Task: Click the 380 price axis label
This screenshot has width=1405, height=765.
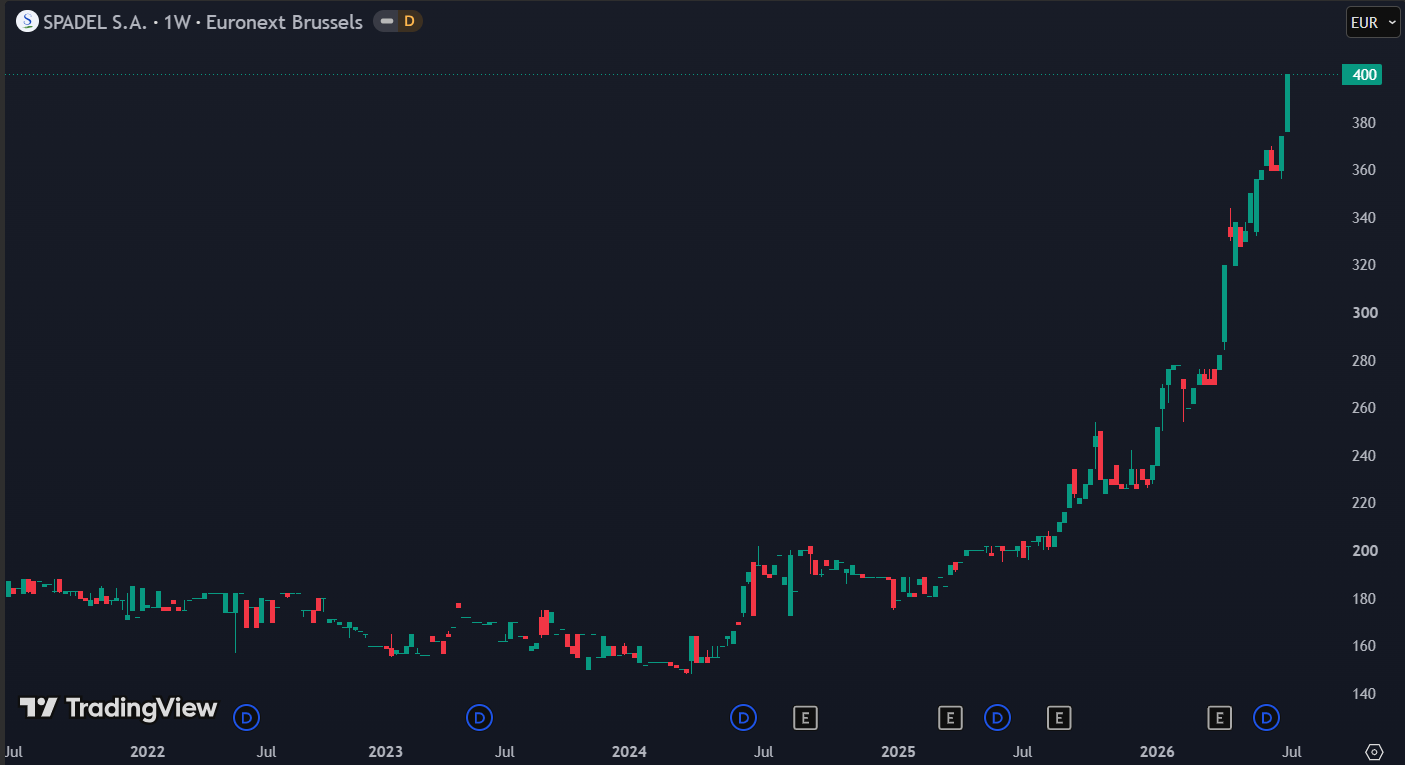Action: (x=1364, y=123)
